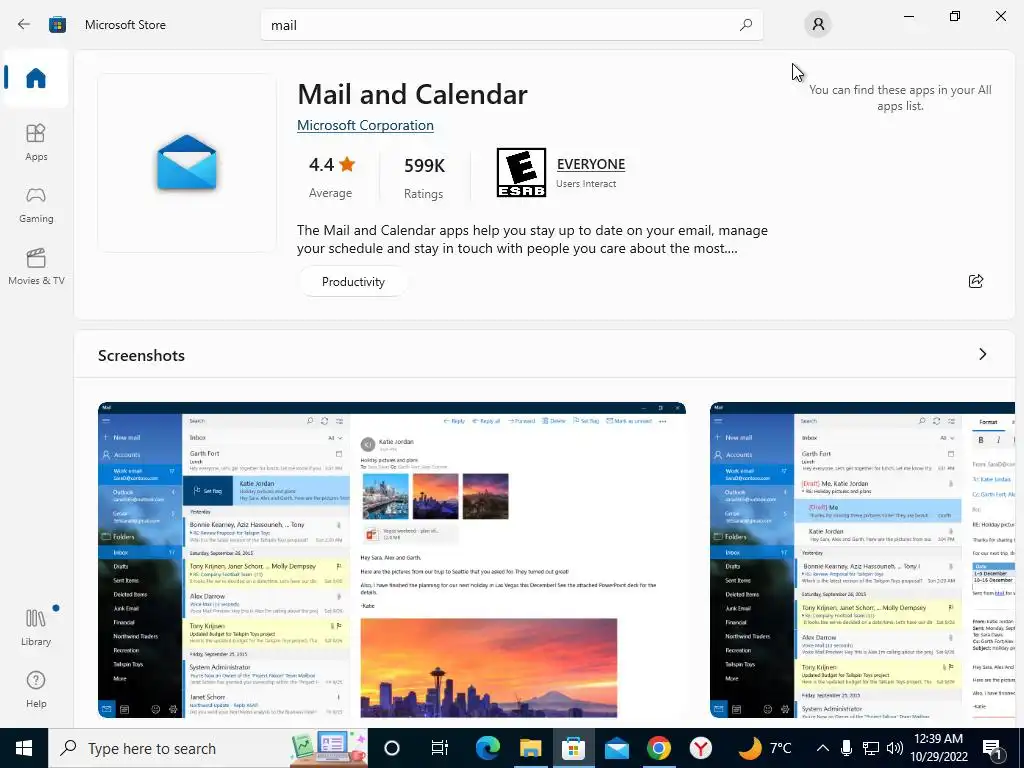The height and width of the screenshot is (768, 1024).
Task: Open the notification center icon
Action: (x=993, y=750)
